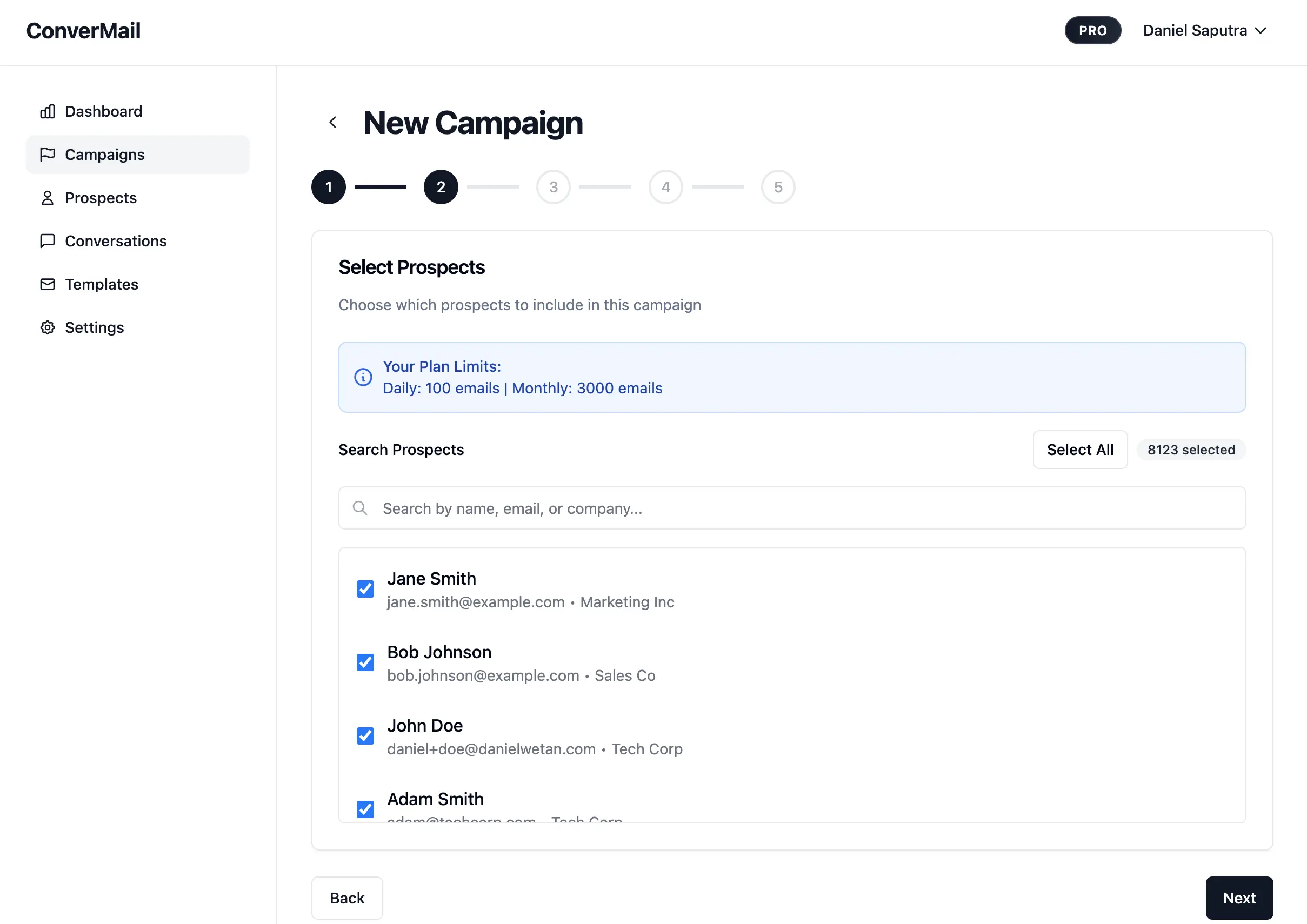
Task: Click the Dashboard bar chart icon
Action: (47, 111)
